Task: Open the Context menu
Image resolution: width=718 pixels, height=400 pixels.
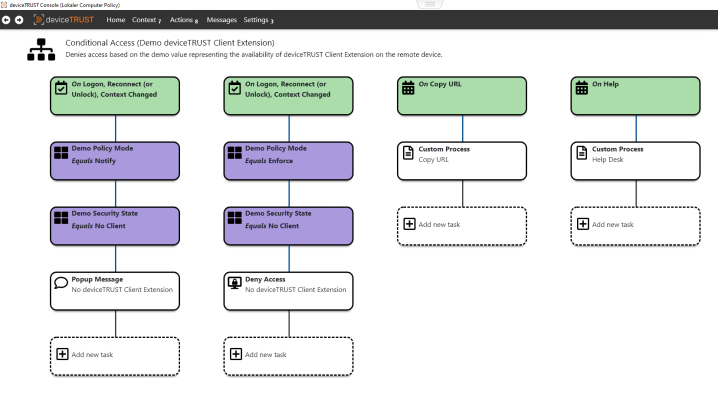Action: [x=147, y=20]
